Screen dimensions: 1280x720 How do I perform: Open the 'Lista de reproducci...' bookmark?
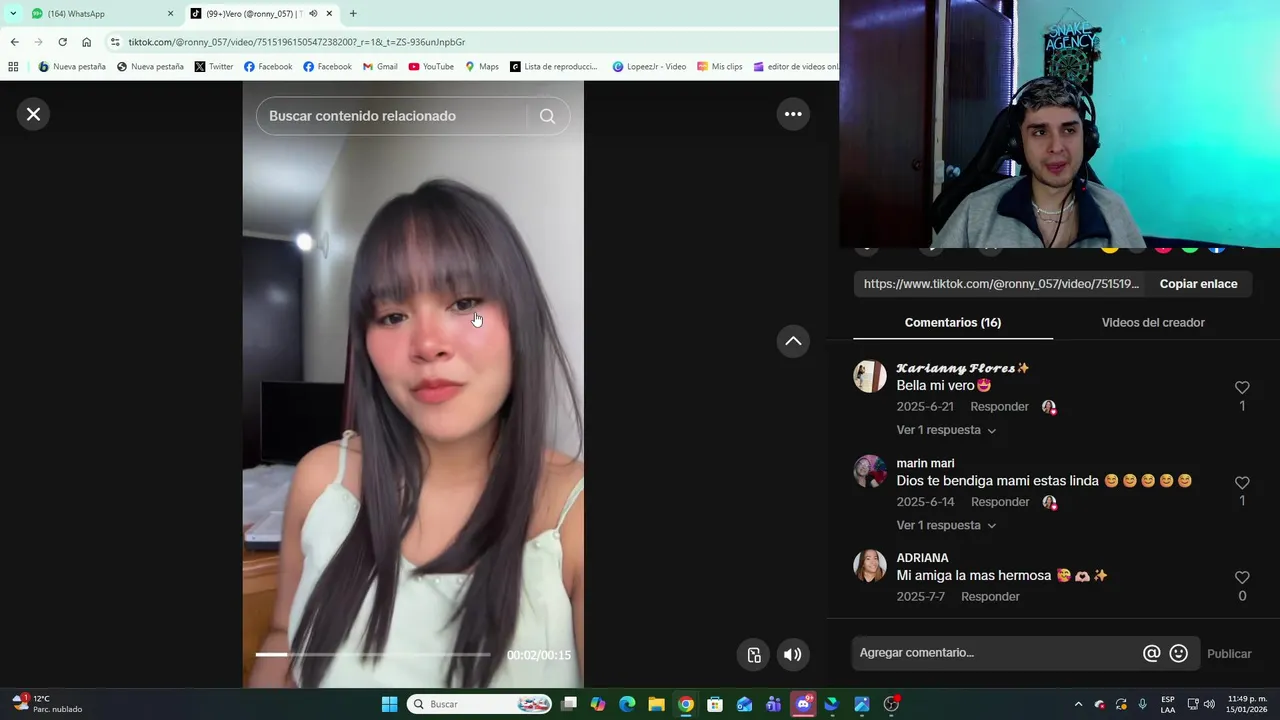pyautogui.click(x=553, y=67)
